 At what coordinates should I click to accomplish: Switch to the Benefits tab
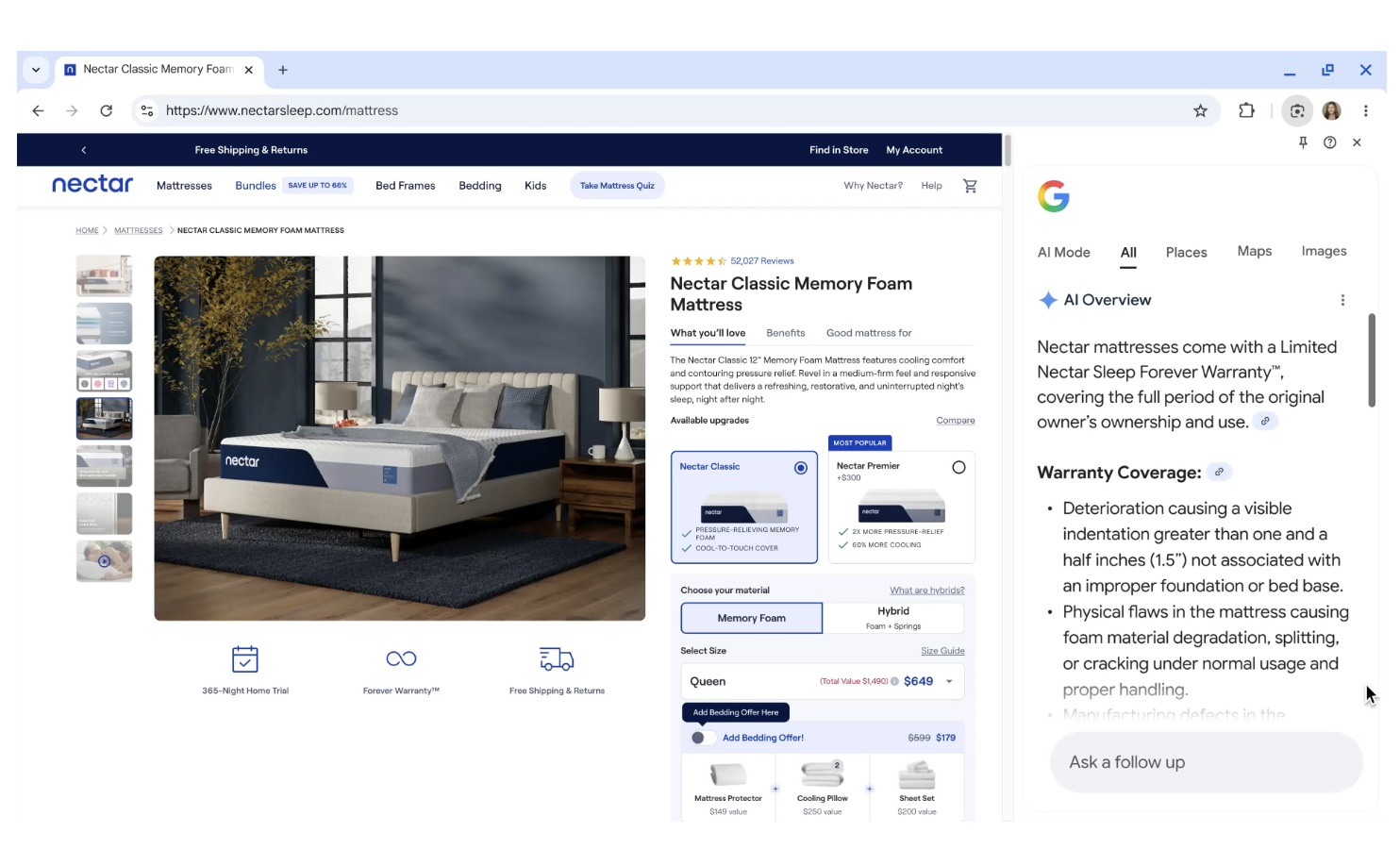pyautogui.click(x=785, y=333)
